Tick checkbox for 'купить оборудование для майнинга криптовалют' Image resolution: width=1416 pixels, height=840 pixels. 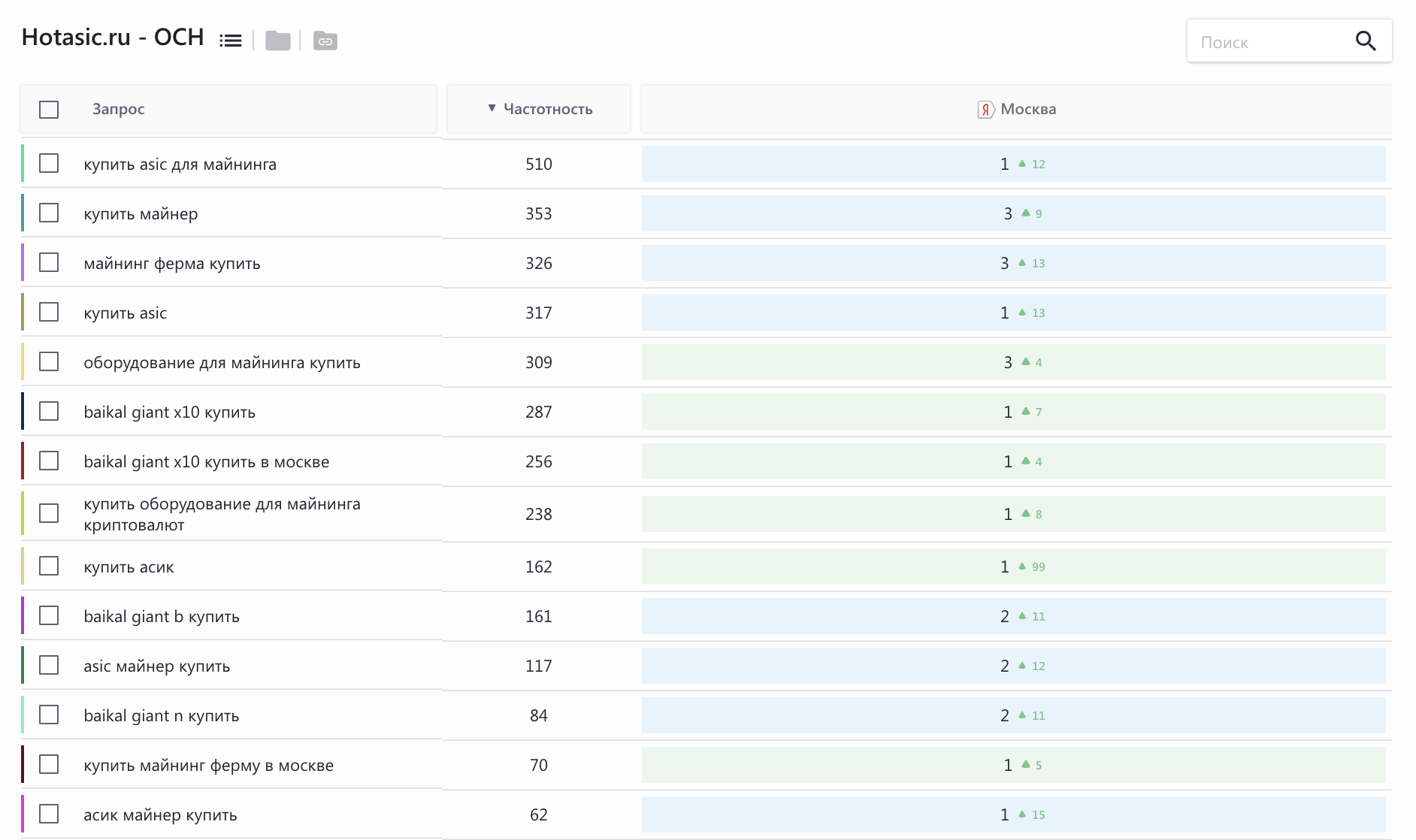[49, 513]
